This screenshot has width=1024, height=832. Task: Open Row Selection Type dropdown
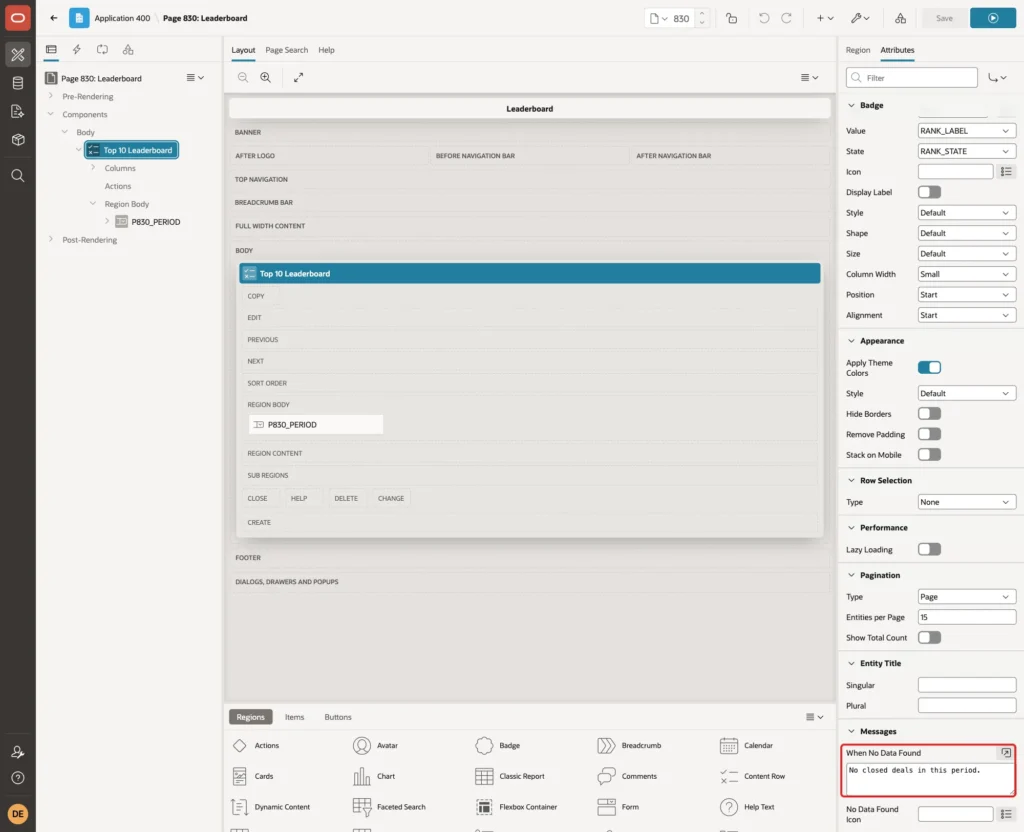[966, 502]
